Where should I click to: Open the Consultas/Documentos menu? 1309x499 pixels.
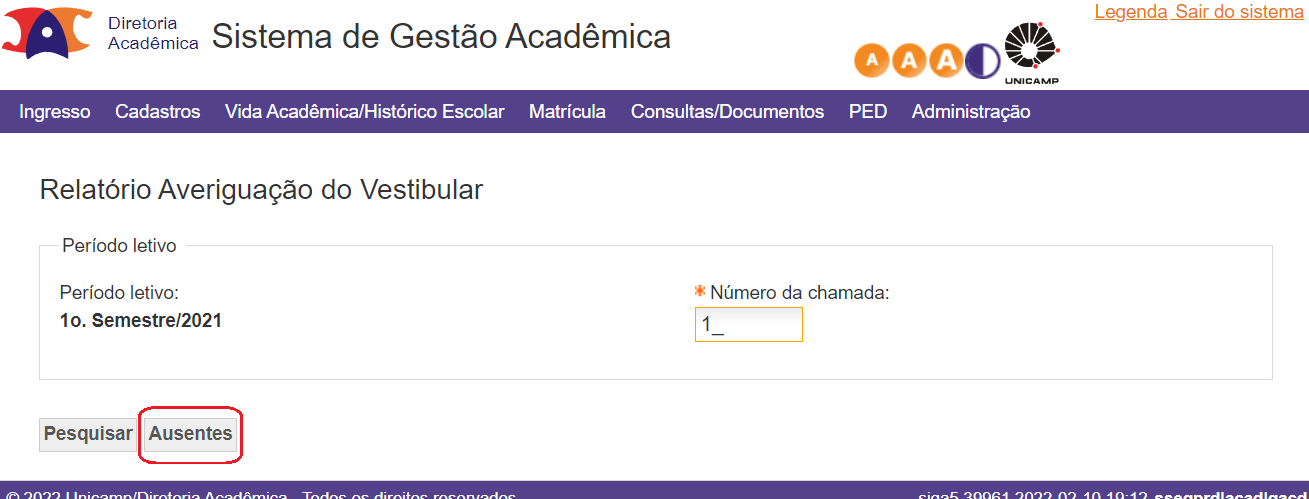(727, 112)
